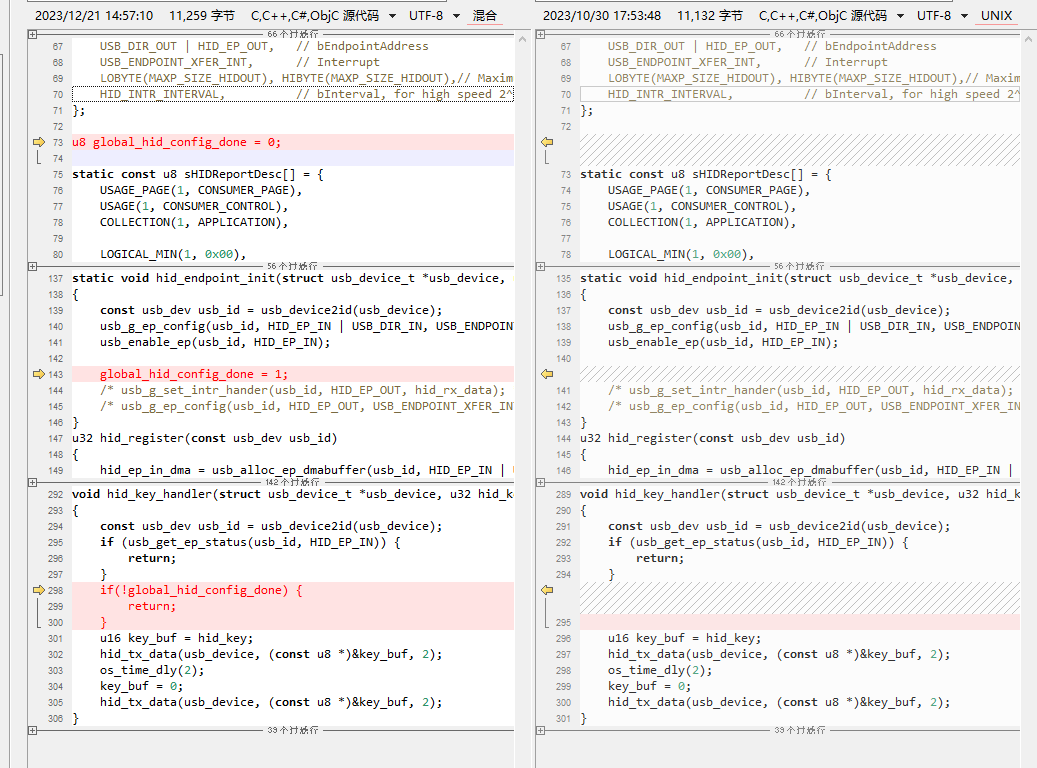1037x768 pixels.
Task: Expand the 66 folded lines in left pane
Action: 32,34
